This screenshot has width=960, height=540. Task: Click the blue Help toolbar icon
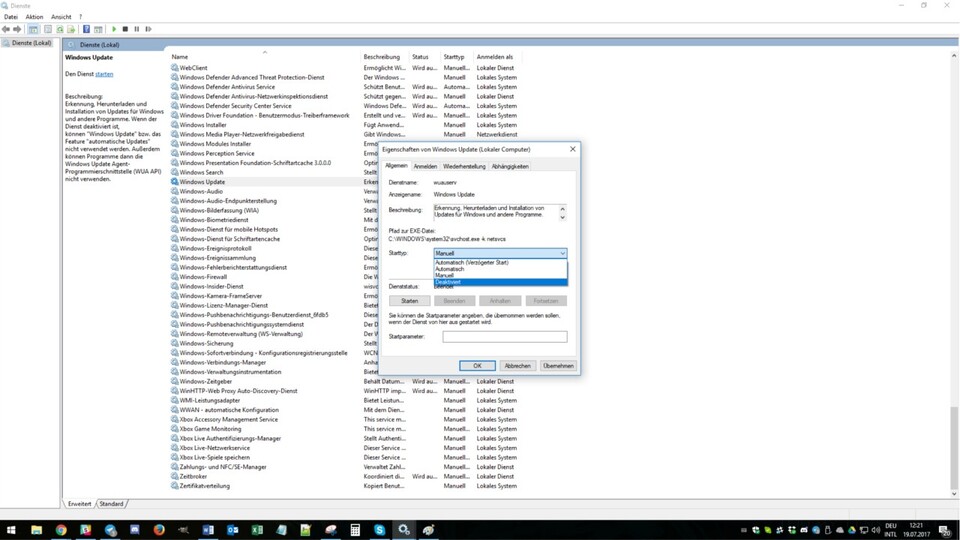point(85,29)
